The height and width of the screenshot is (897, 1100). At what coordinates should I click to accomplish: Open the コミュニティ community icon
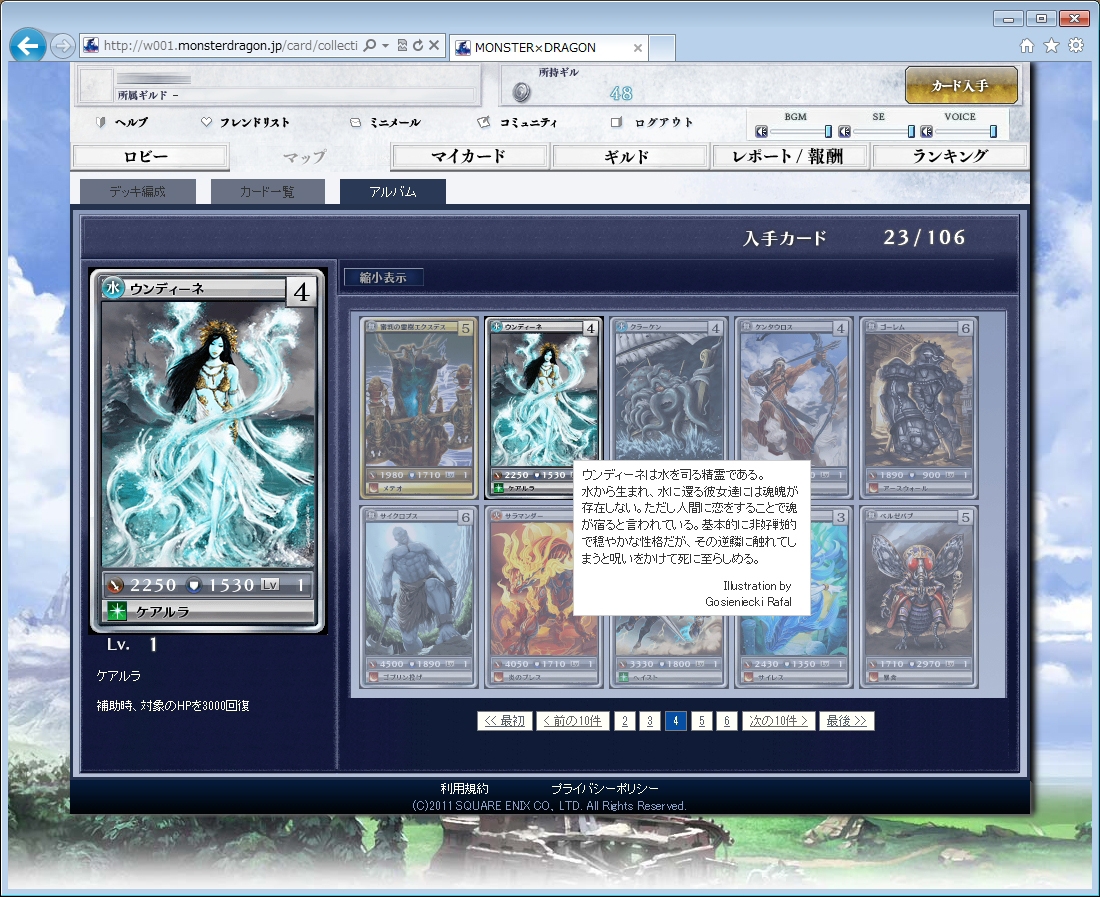coord(484,122)
